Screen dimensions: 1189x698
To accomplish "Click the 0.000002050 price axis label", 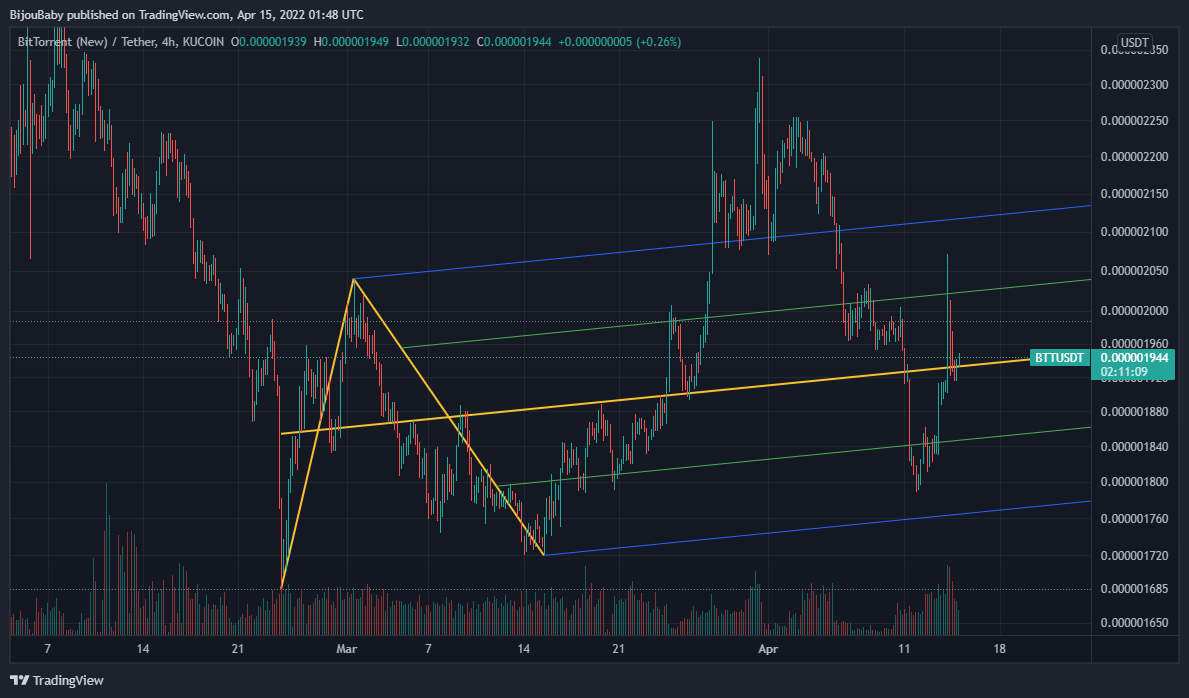I will 1134,271.
